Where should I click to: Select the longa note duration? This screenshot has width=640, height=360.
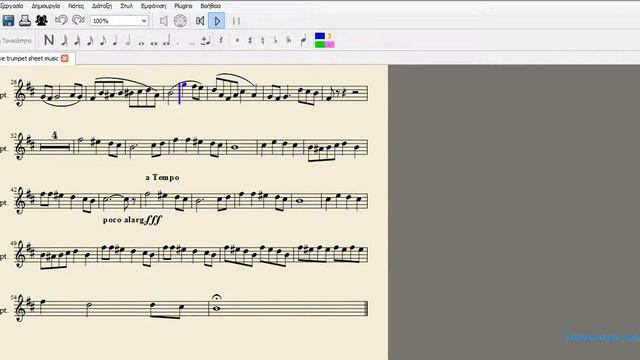click(x=167, y=40)
